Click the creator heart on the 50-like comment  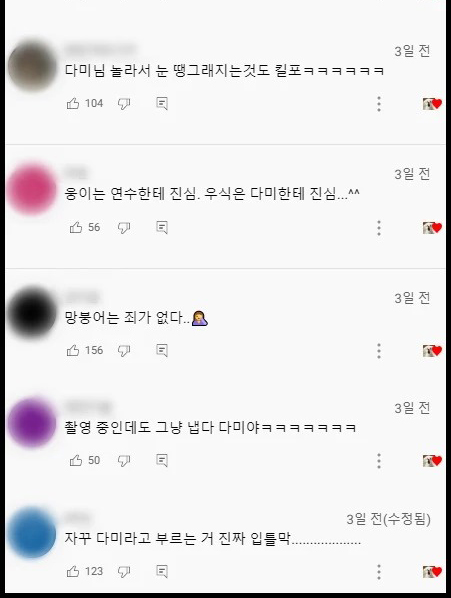432,460
